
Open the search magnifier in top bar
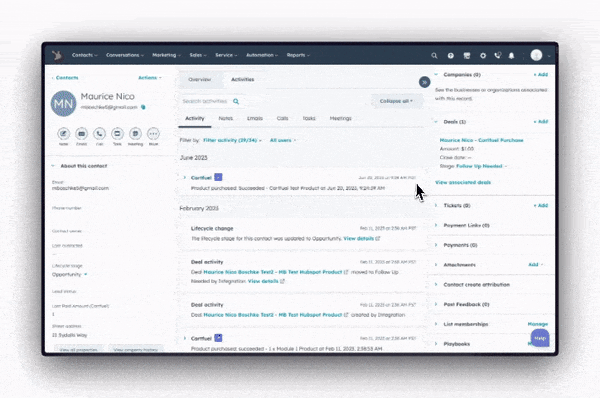(434, 55)
